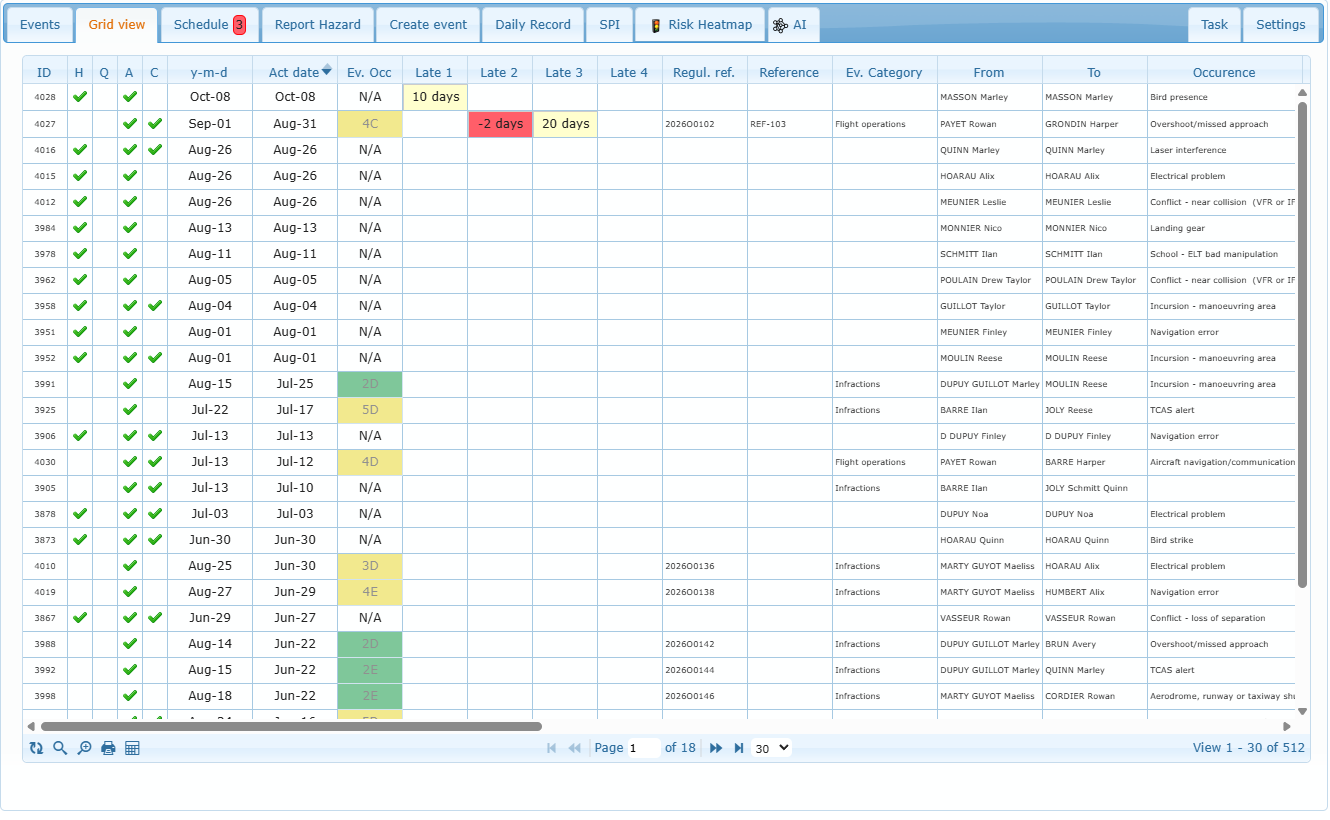Click regulation reference 2026O0142

coord(690,644)
